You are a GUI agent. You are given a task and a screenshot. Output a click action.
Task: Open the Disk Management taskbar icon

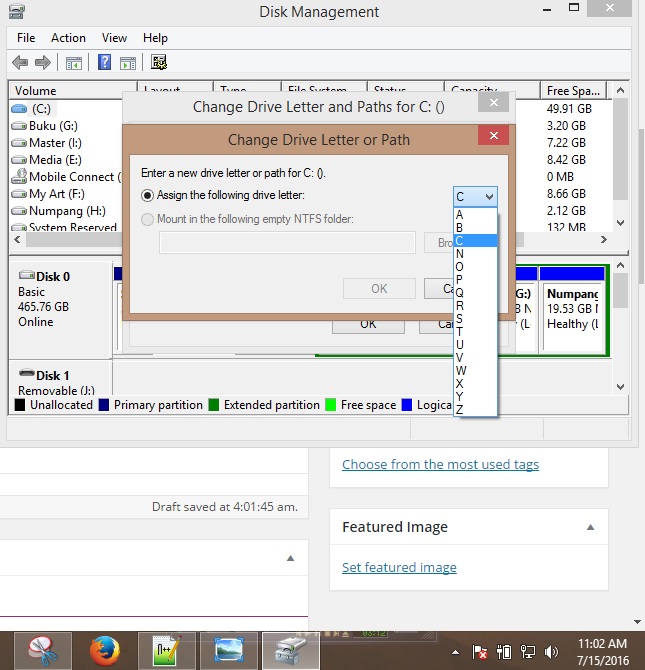(x=291, y=651)
